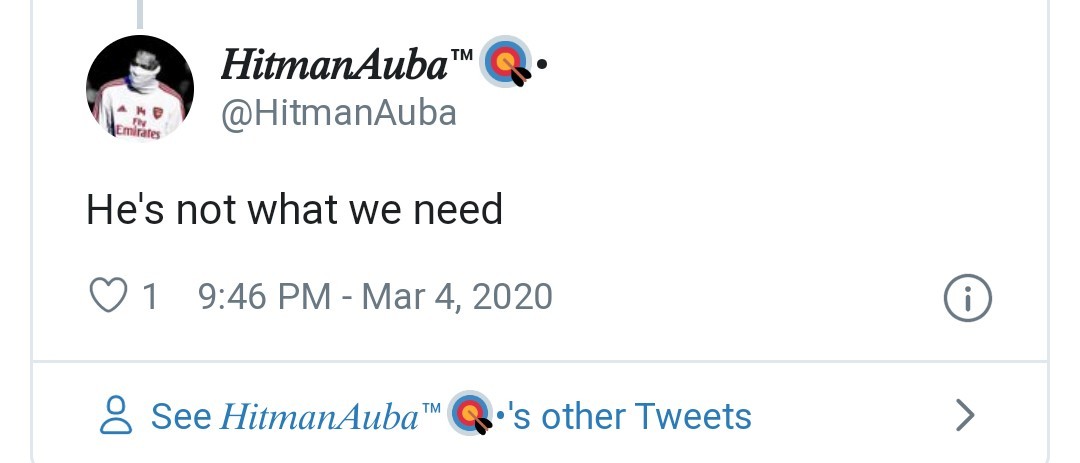The height and width of the screenshot is (463, 1080).
Task: Click the thread connector line above avatar
Action: 140,12
